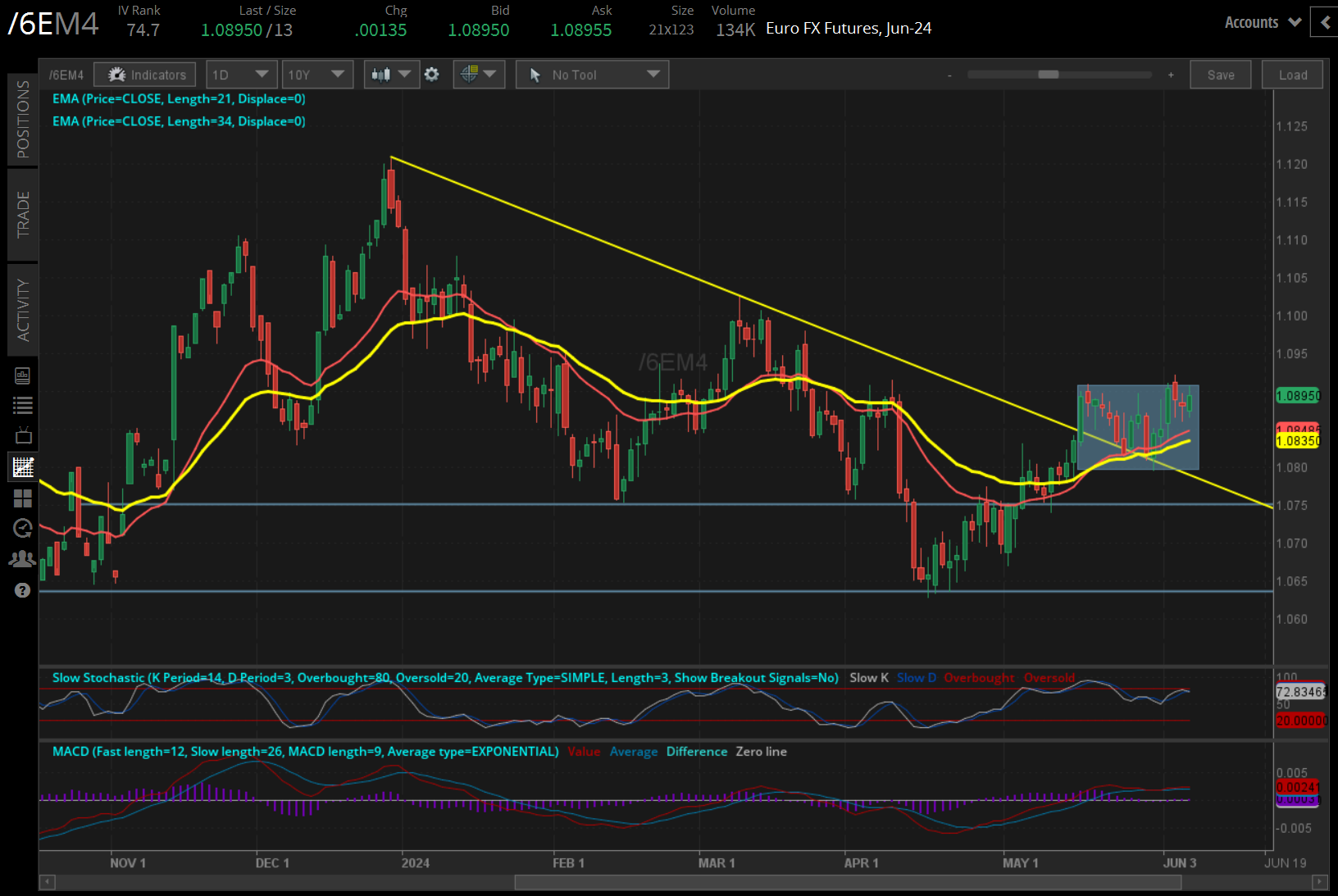Expand the 1D timeframe dropdown
The width and height of the screenshot is (1338, 896).
(x=241, y=75)
